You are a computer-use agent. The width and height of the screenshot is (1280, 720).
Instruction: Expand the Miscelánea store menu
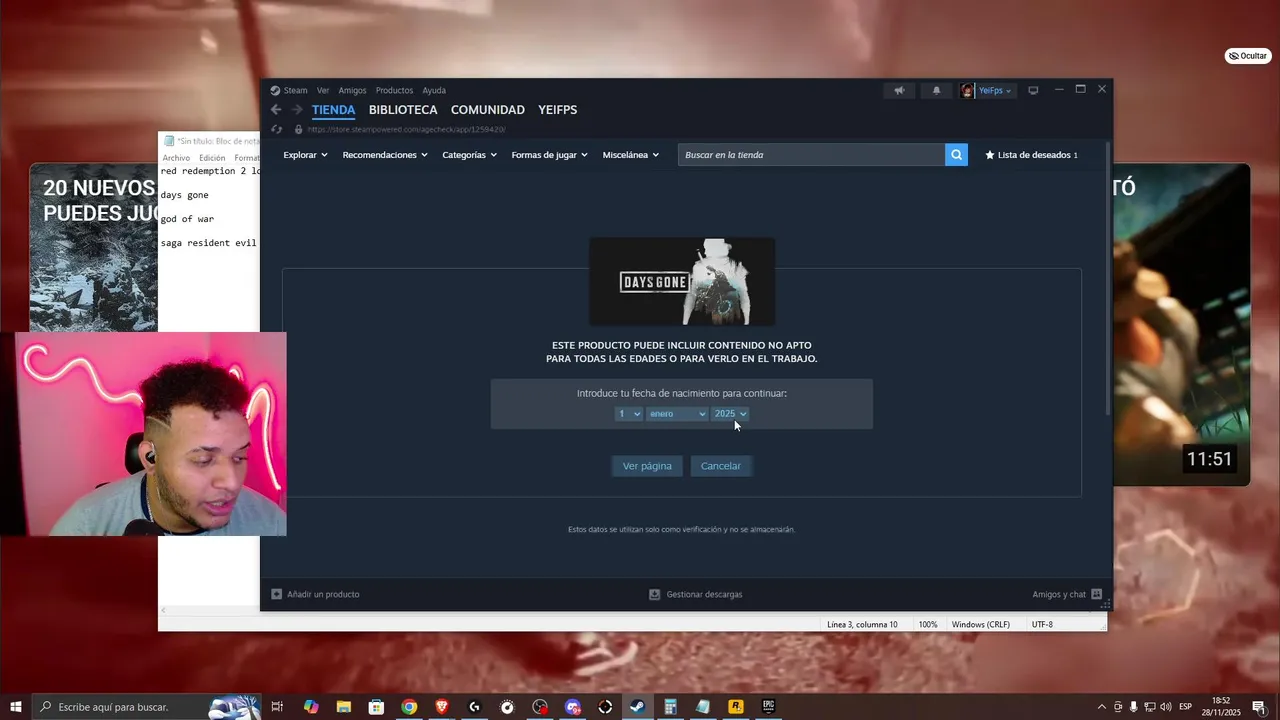coord(631,155)
